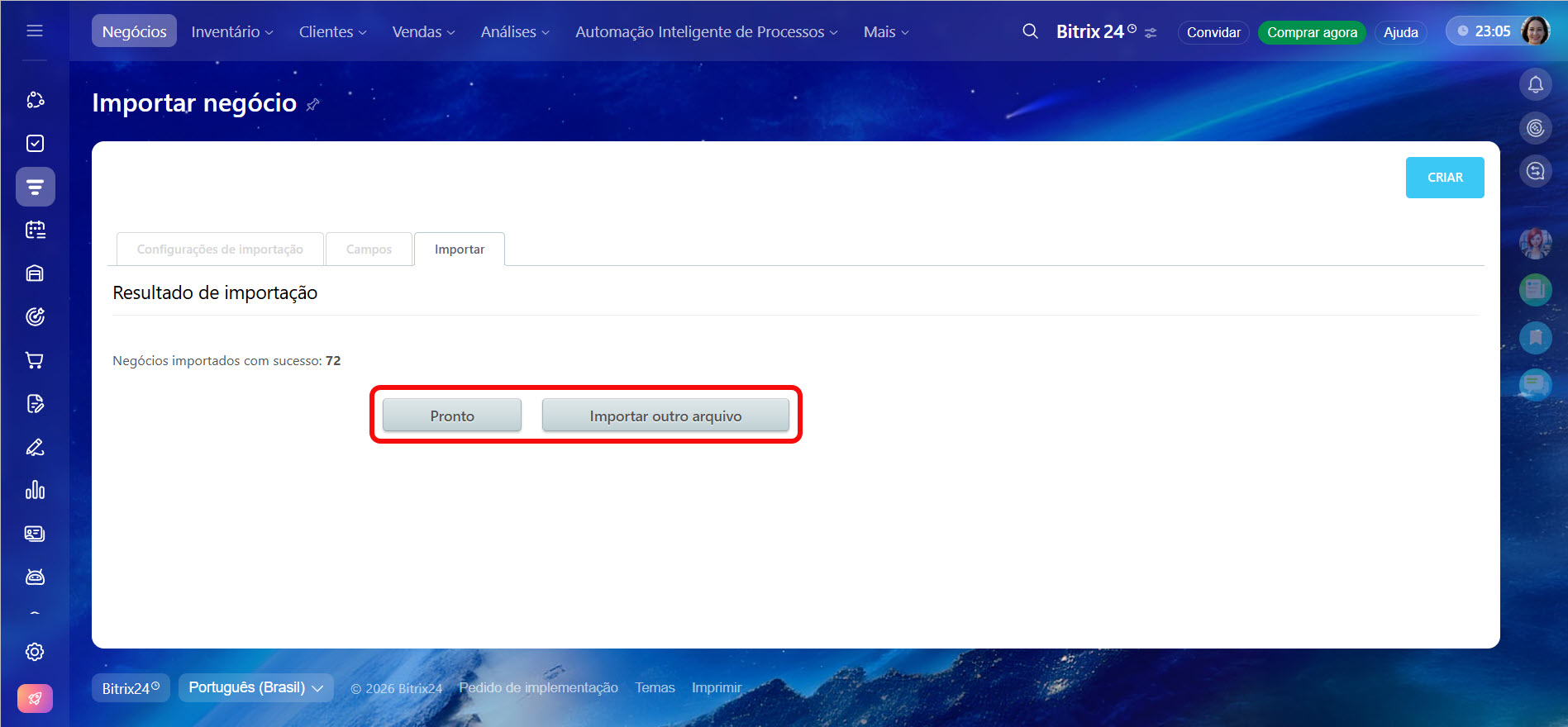Open Tasks checkmark icon in sidebar
The image size is (1568, 727).
(35, 144)
